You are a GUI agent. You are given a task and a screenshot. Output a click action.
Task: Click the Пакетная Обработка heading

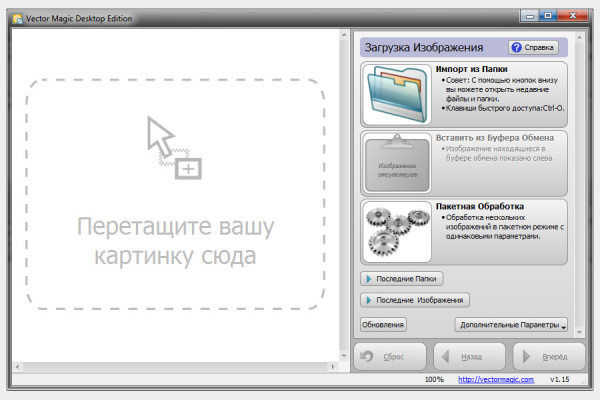tap(480, 206)
